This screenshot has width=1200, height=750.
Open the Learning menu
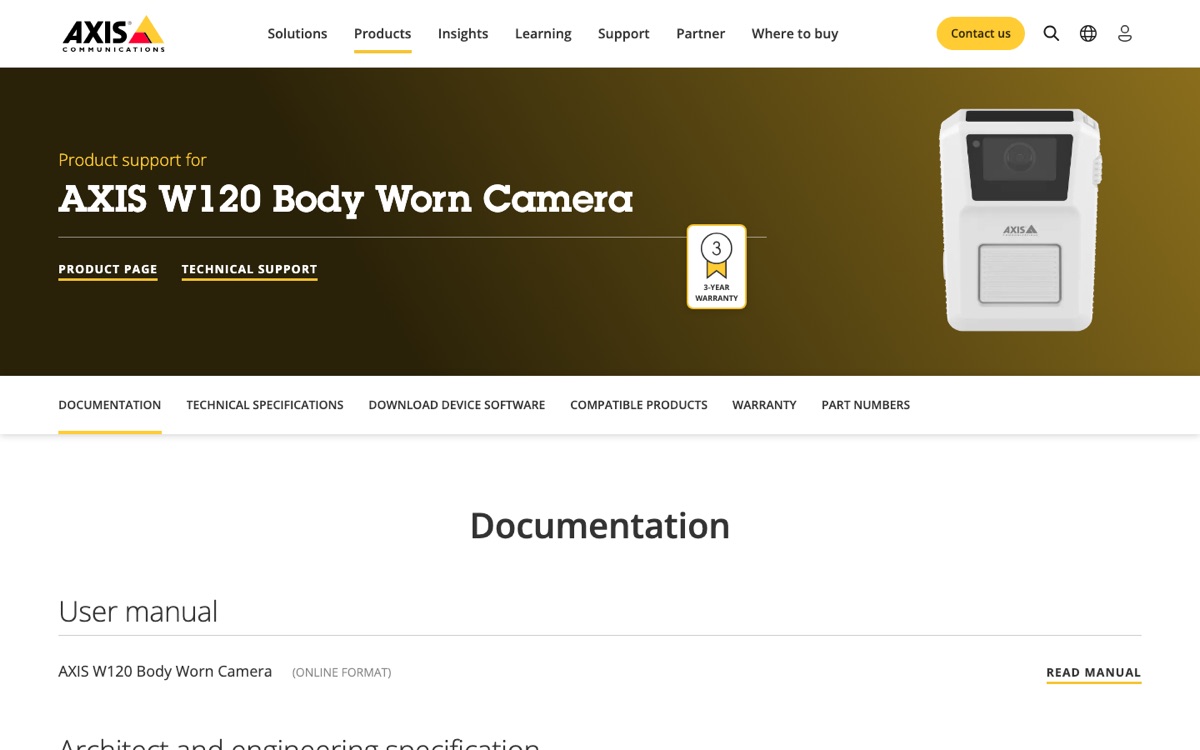coord(543,33)
